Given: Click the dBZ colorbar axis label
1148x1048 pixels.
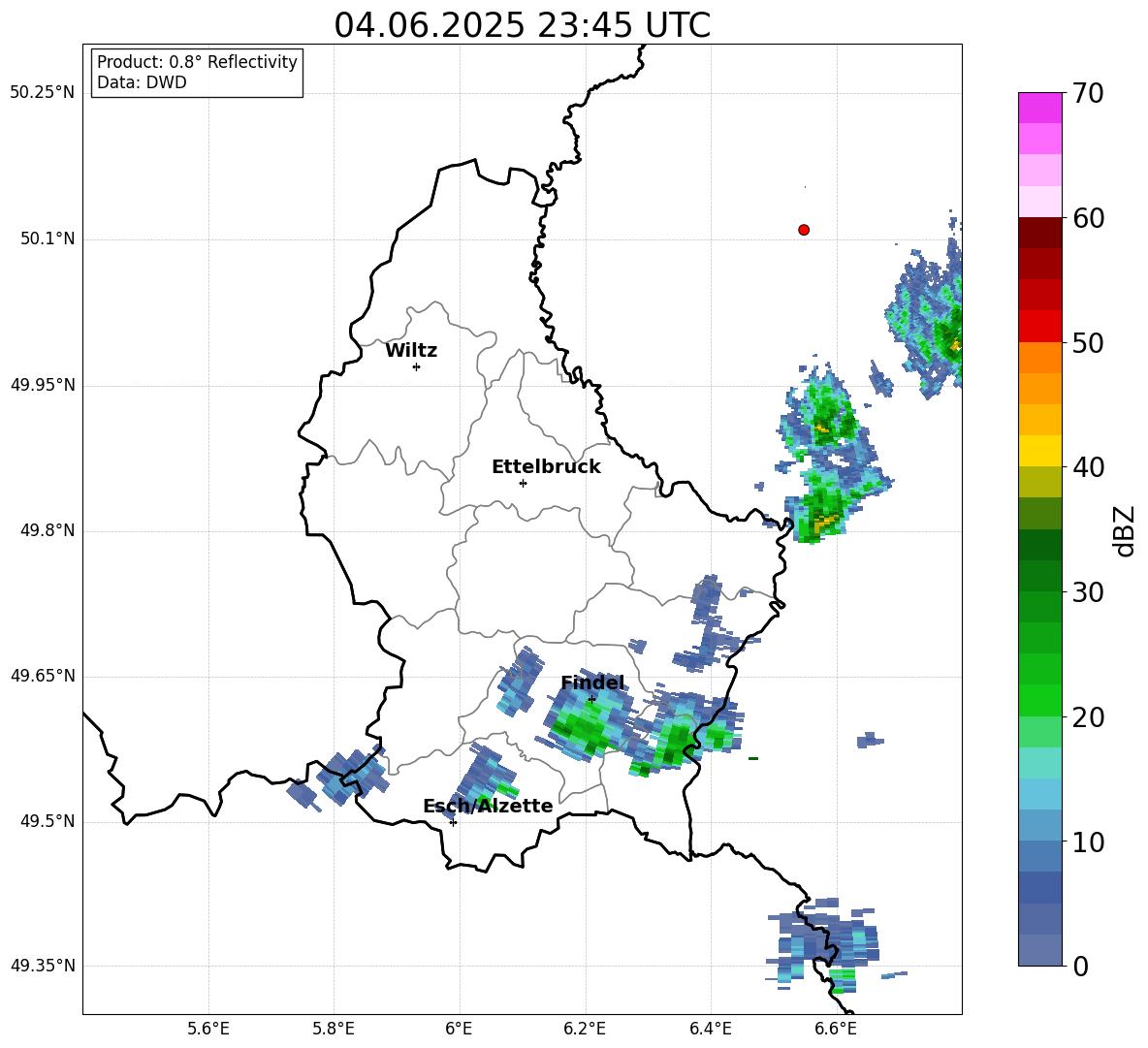Looking at the screenshot, I should pos(1124,531).
